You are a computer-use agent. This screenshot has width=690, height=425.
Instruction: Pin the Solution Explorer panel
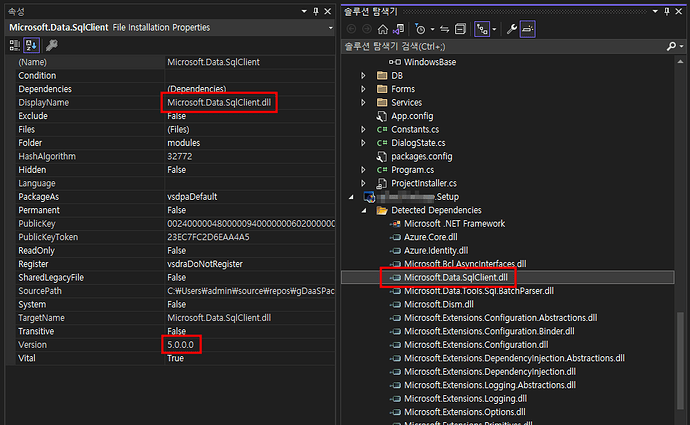667,11
